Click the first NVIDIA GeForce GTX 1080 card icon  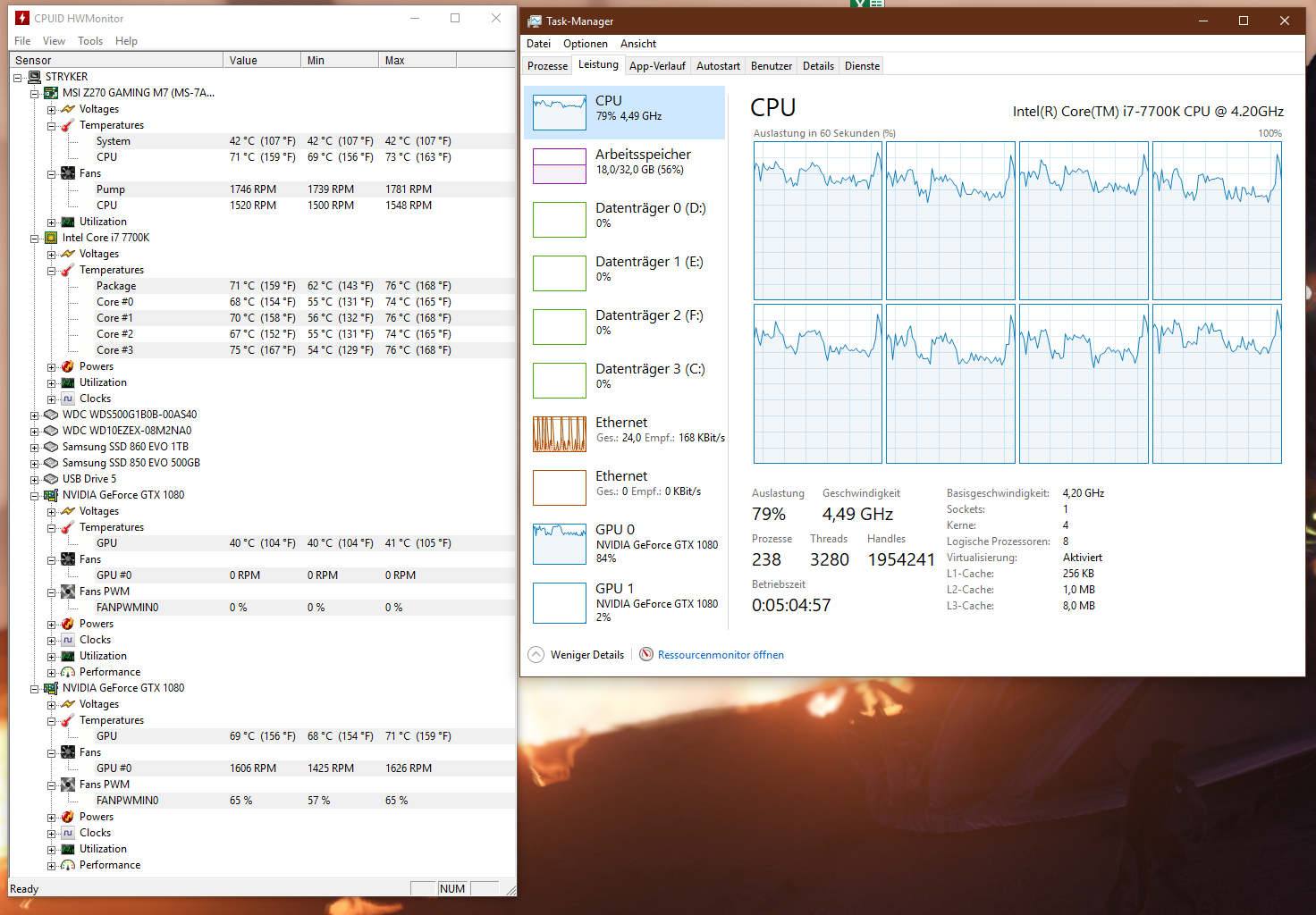(51, 495)
